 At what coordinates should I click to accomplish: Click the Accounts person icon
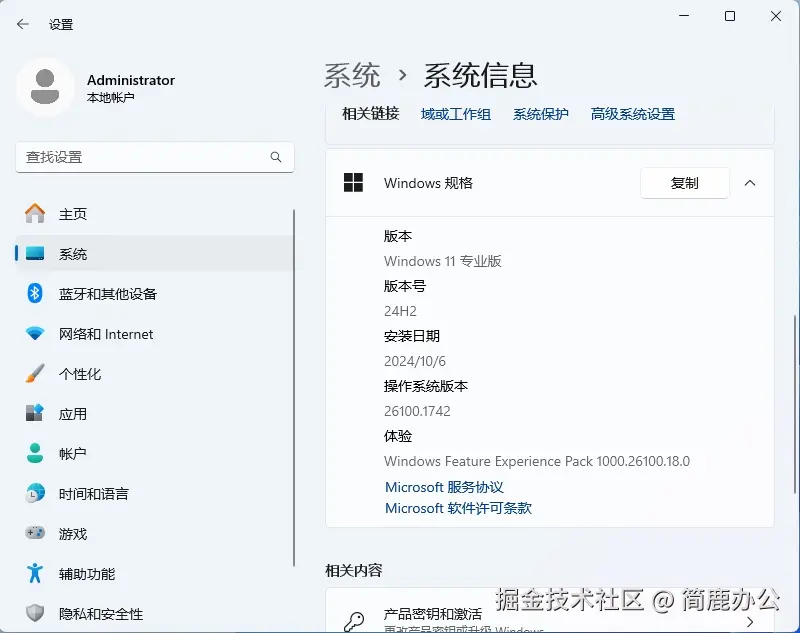35,453
